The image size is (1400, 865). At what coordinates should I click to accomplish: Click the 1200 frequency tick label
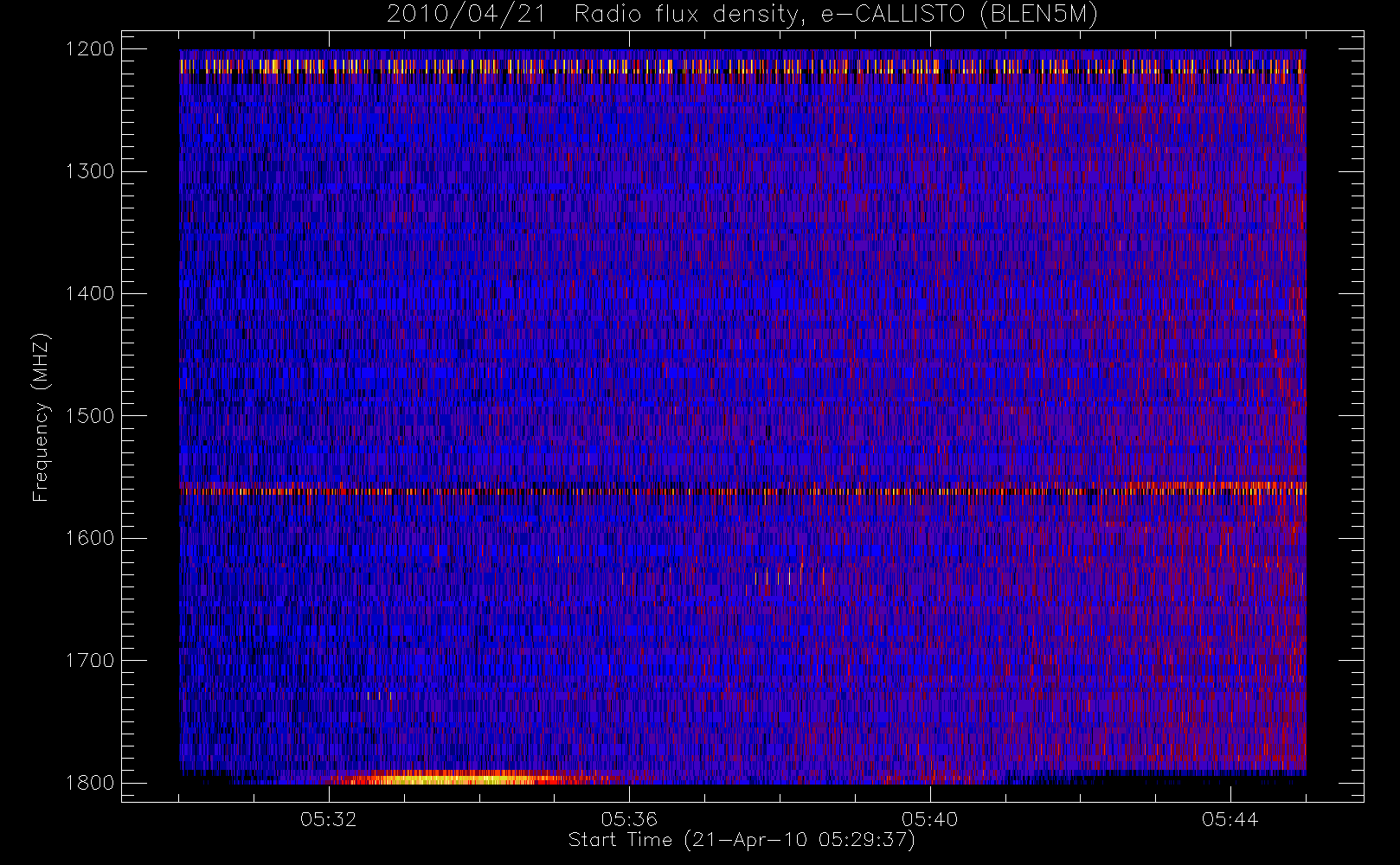90,49
